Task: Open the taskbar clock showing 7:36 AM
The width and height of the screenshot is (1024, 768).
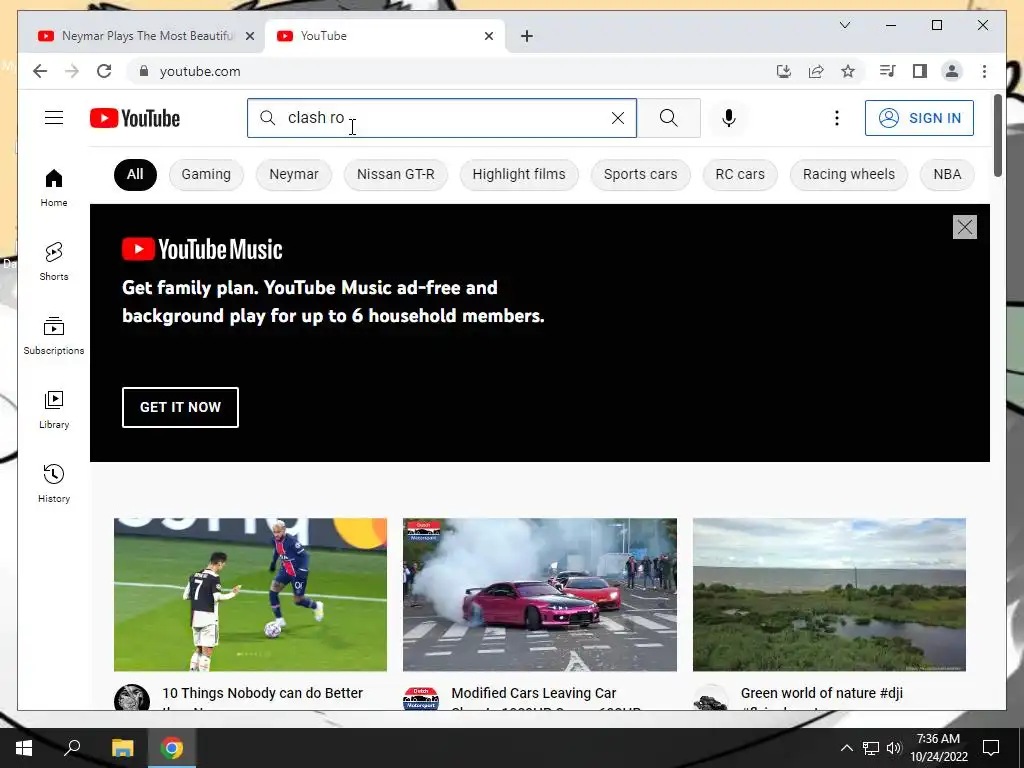Action: (x=938, y=748)
